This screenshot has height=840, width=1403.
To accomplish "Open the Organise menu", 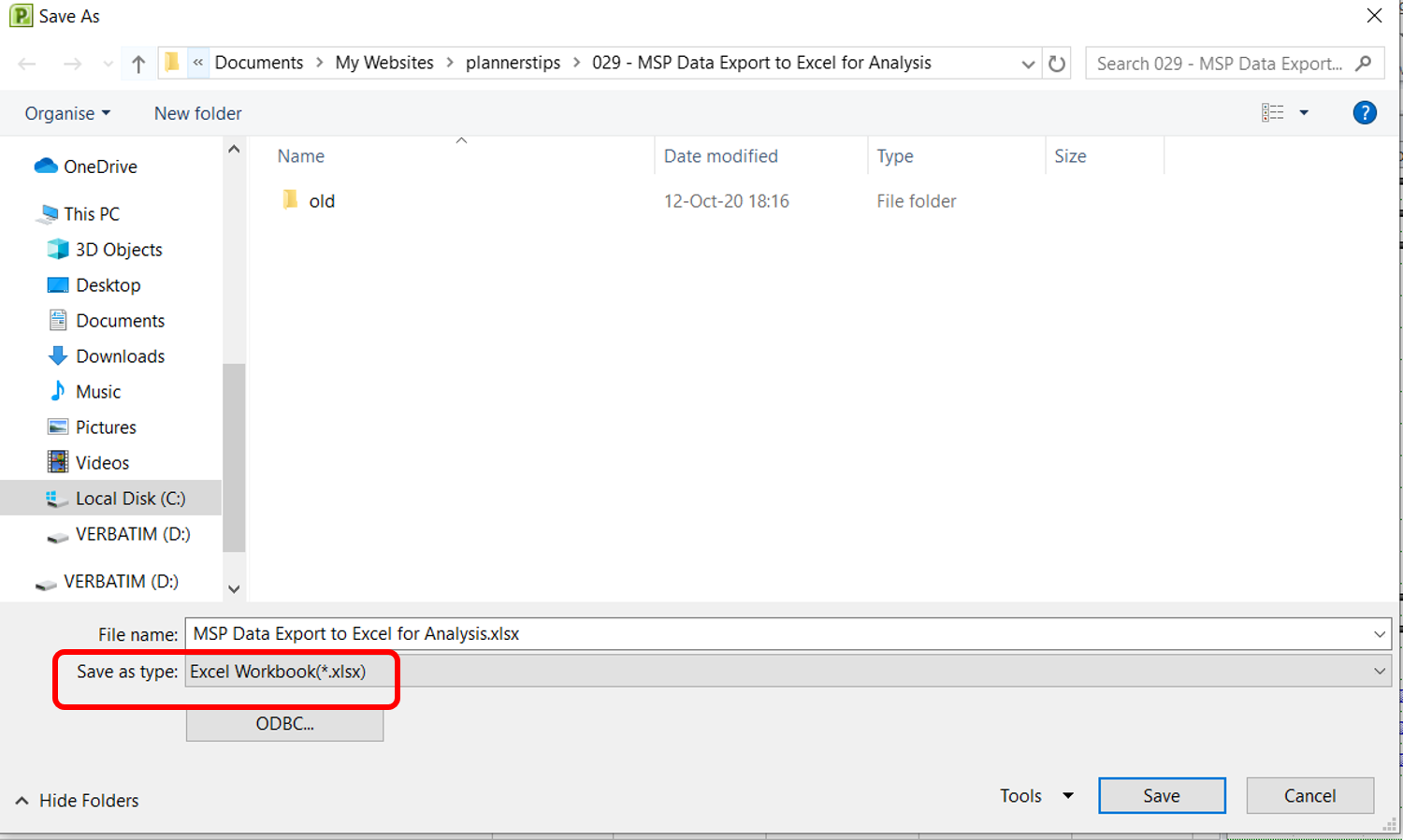I will (66, 112).
